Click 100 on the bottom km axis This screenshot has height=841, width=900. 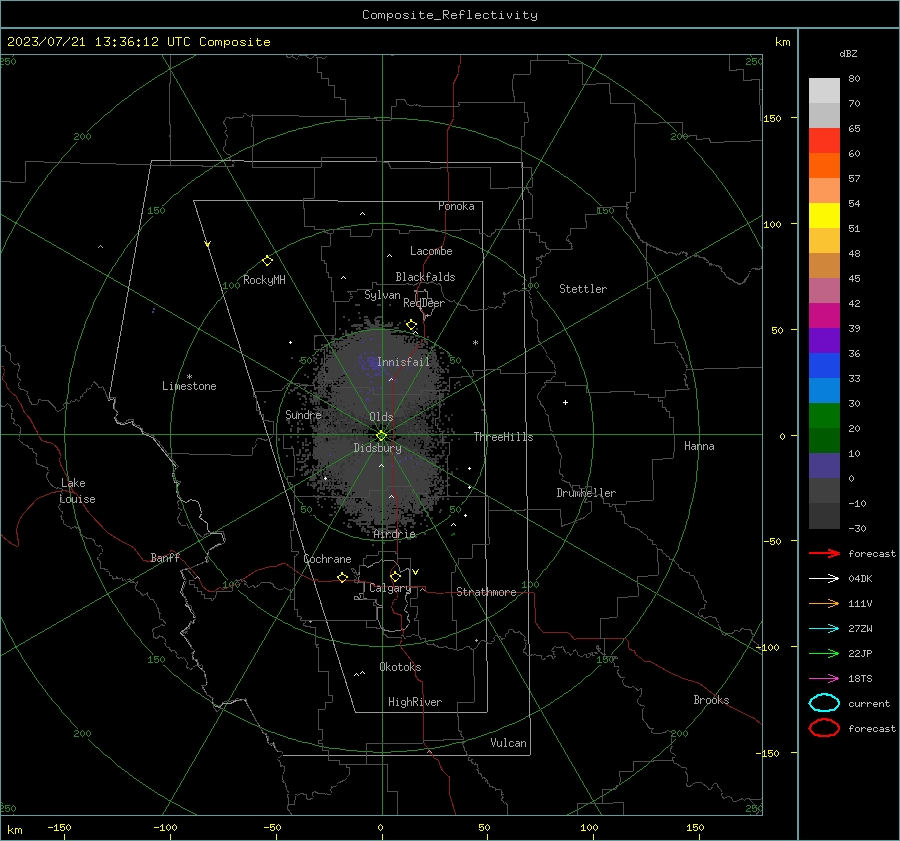[x=589, y=828]
